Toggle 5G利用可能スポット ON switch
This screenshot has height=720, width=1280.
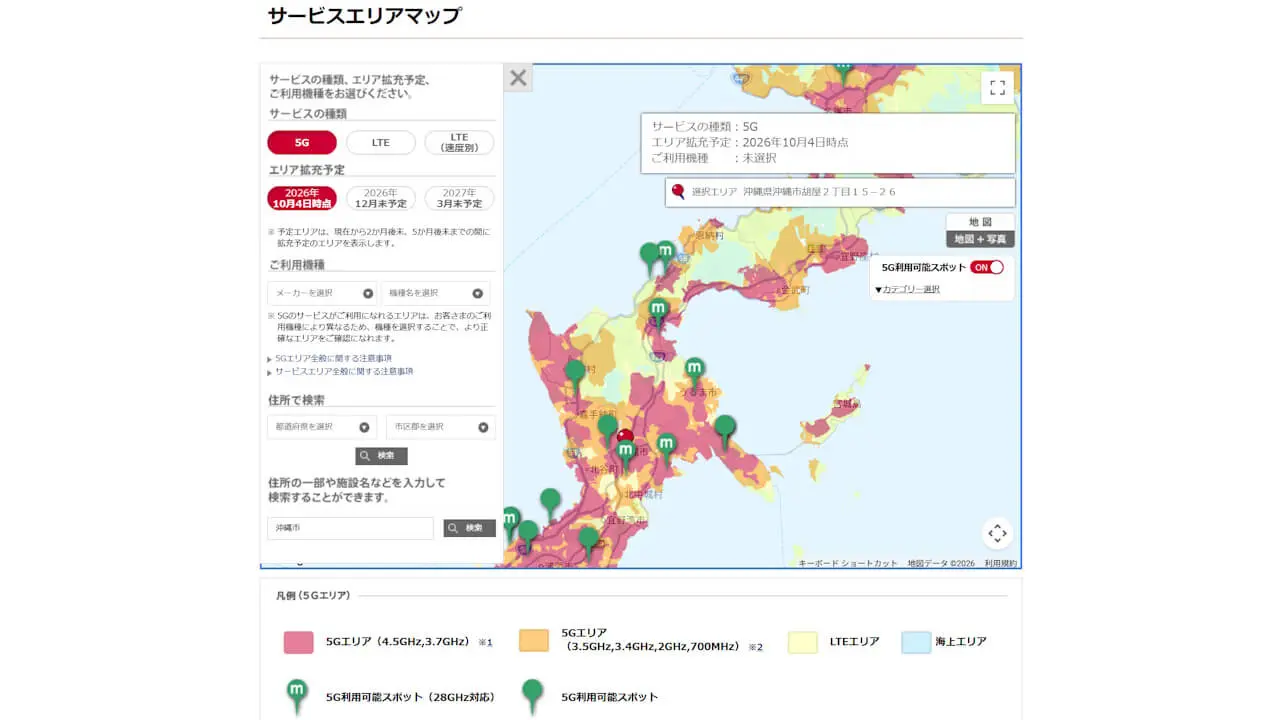point(987,267)
